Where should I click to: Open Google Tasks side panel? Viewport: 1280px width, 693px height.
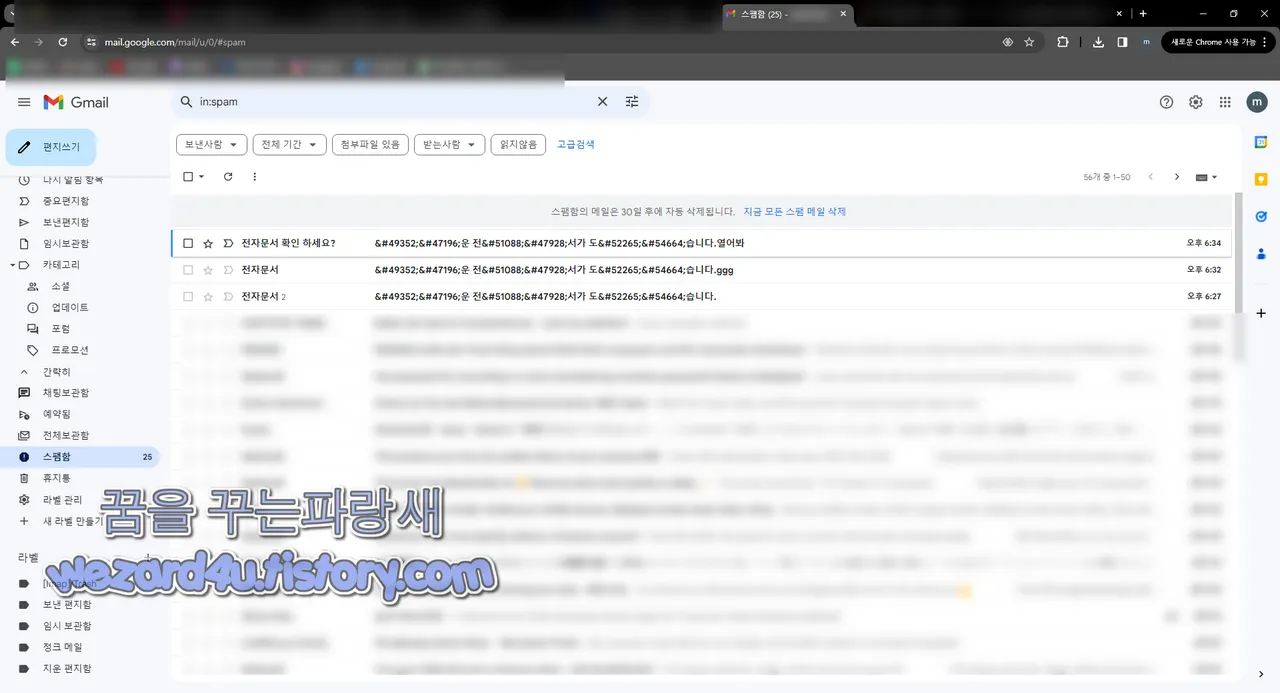pos(1261,216)
